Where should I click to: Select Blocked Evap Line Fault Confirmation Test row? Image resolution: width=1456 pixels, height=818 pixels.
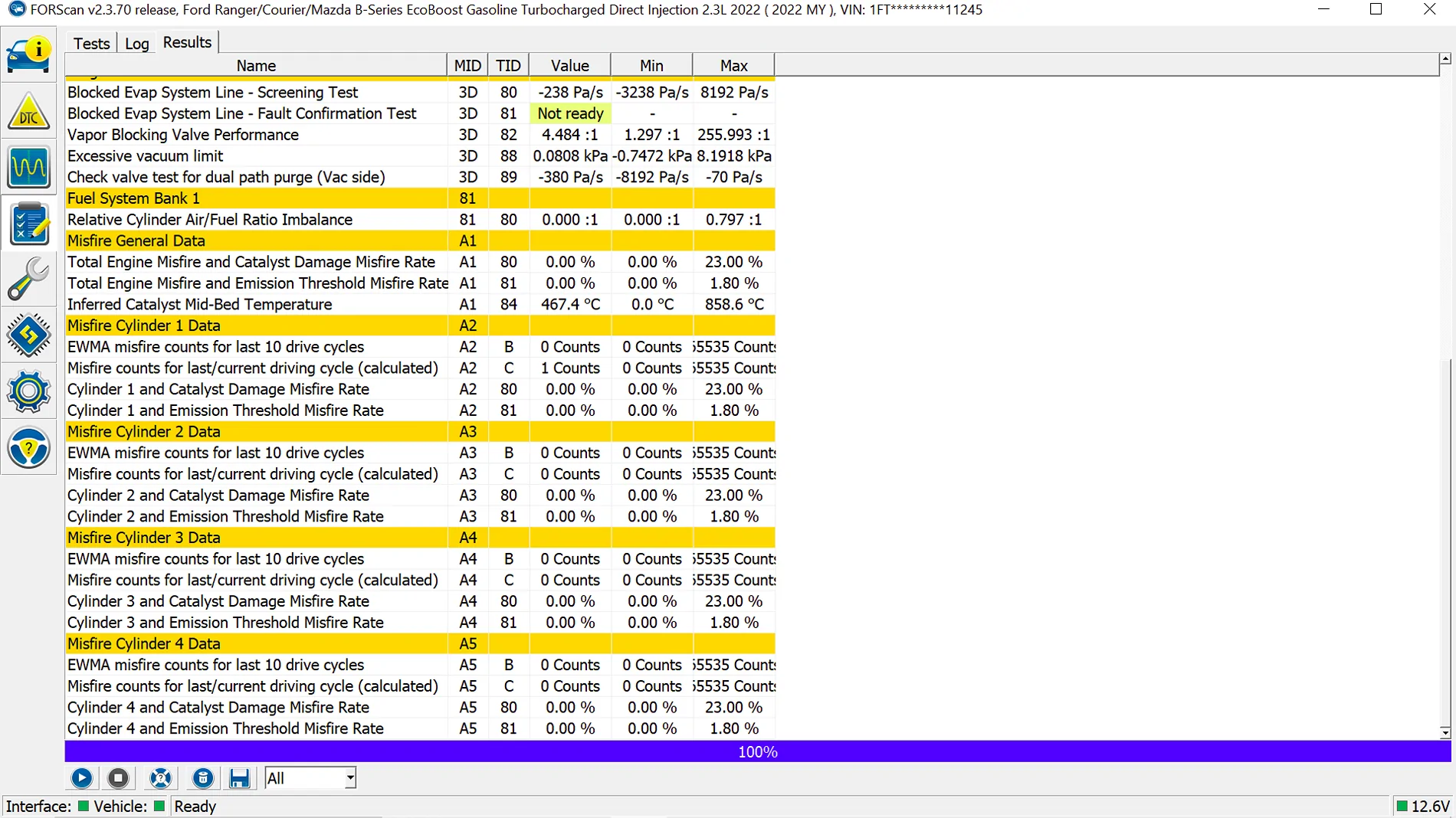point(420,113)
